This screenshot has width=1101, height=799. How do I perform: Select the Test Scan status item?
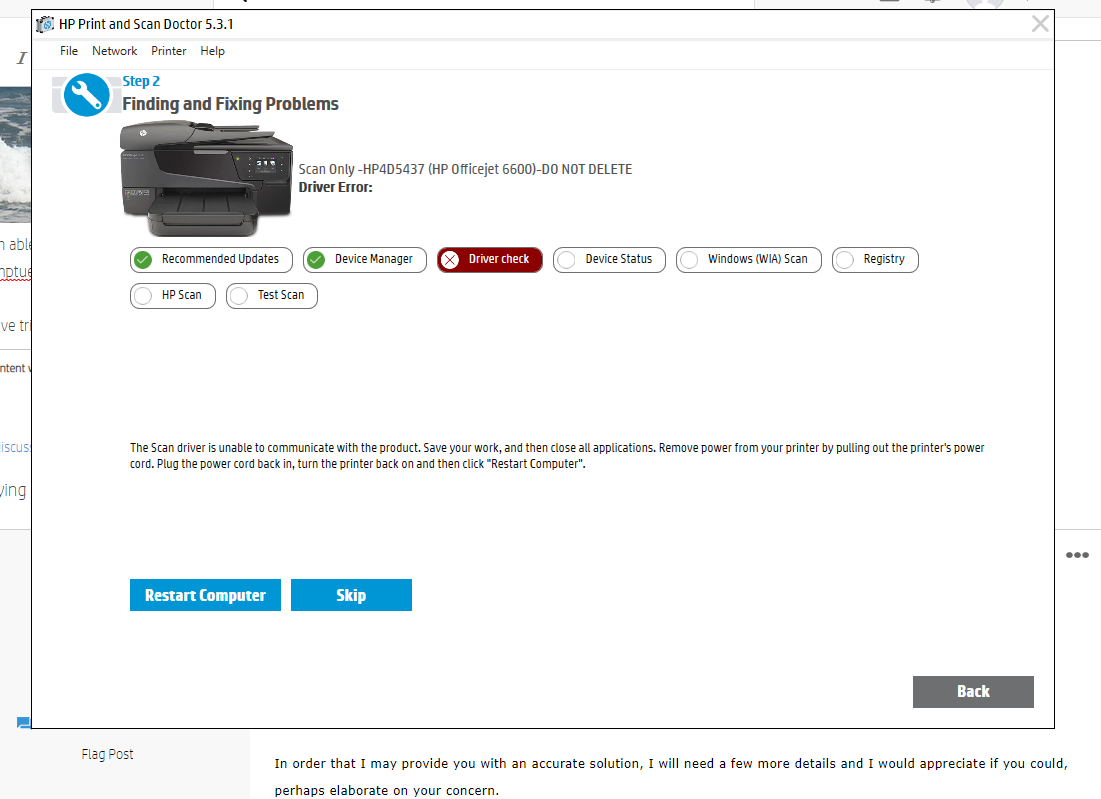tap(272, 296)
